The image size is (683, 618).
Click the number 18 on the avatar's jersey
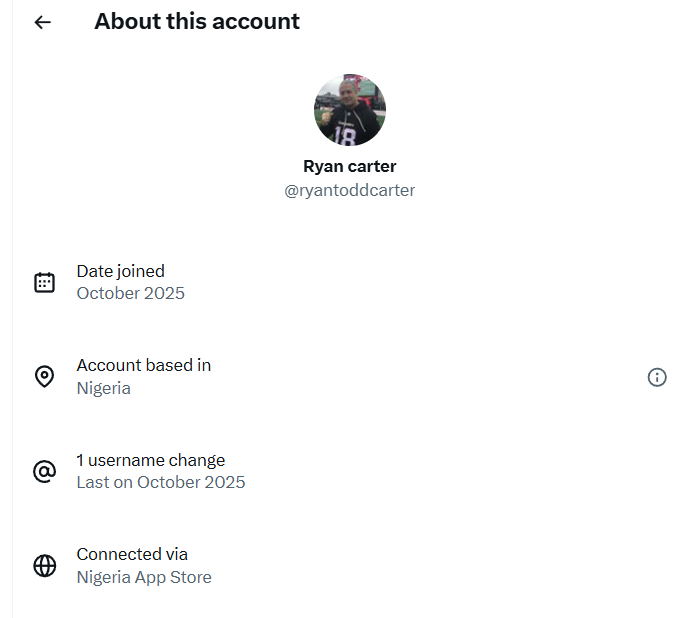346,136
